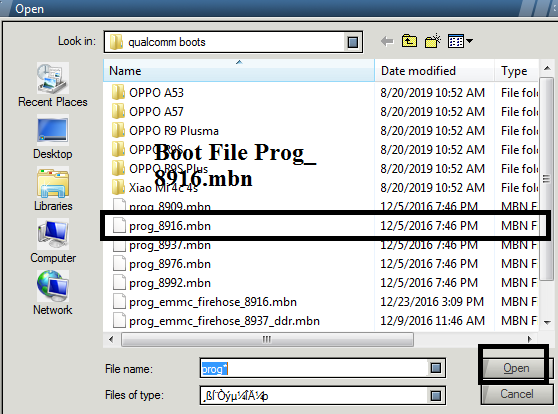Sort by Date modified column
This screenshot has height=414, width=558.
click(x=434, y=70)
